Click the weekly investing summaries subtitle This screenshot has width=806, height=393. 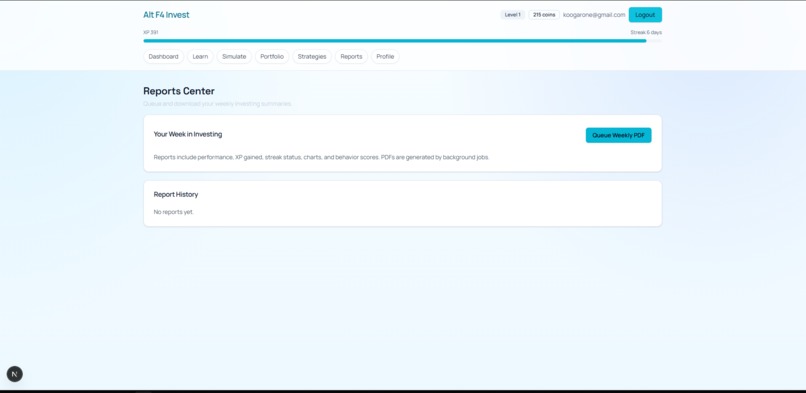tap(217, 104)
